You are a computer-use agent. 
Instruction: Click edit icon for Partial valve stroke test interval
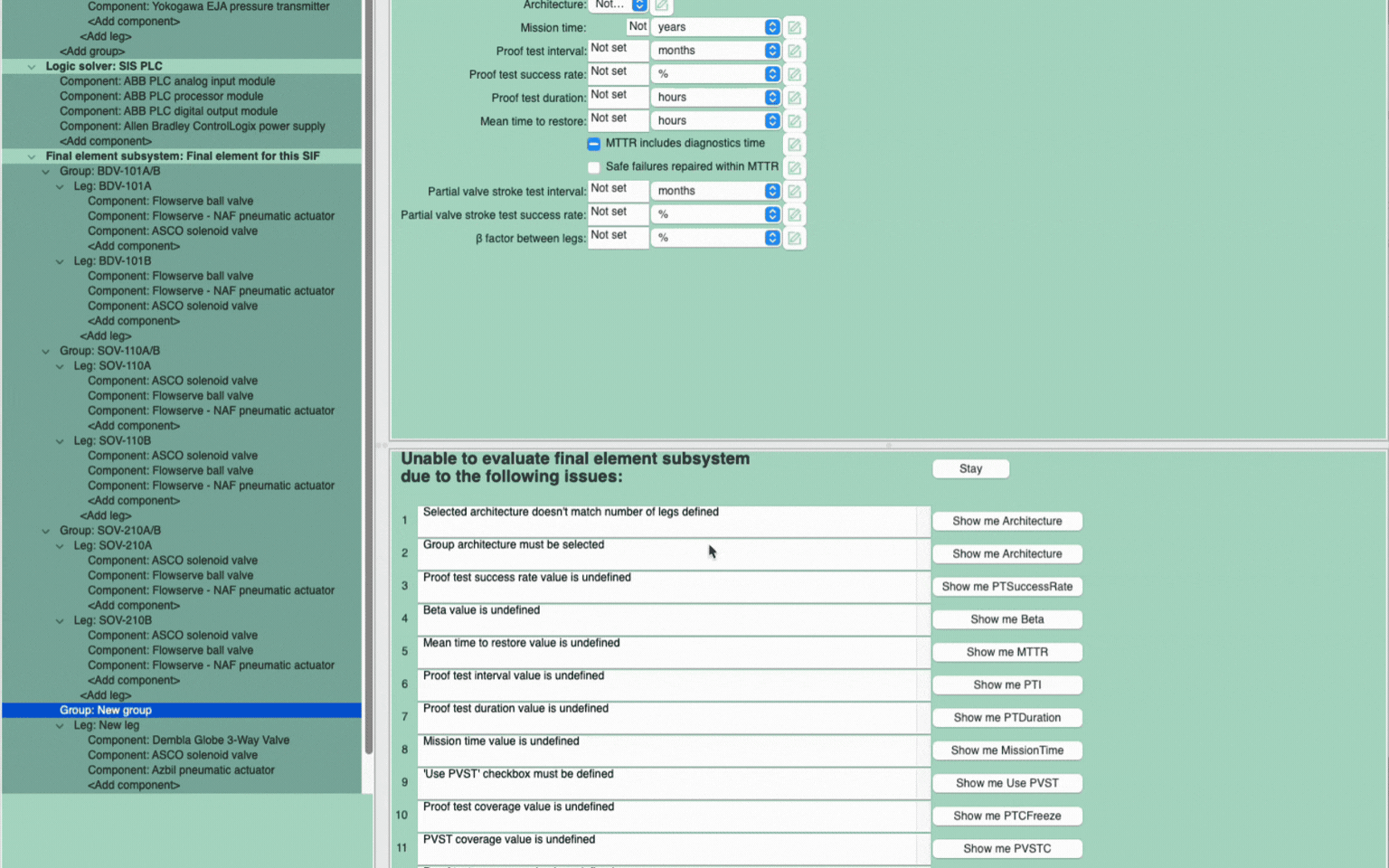point(794,192)
